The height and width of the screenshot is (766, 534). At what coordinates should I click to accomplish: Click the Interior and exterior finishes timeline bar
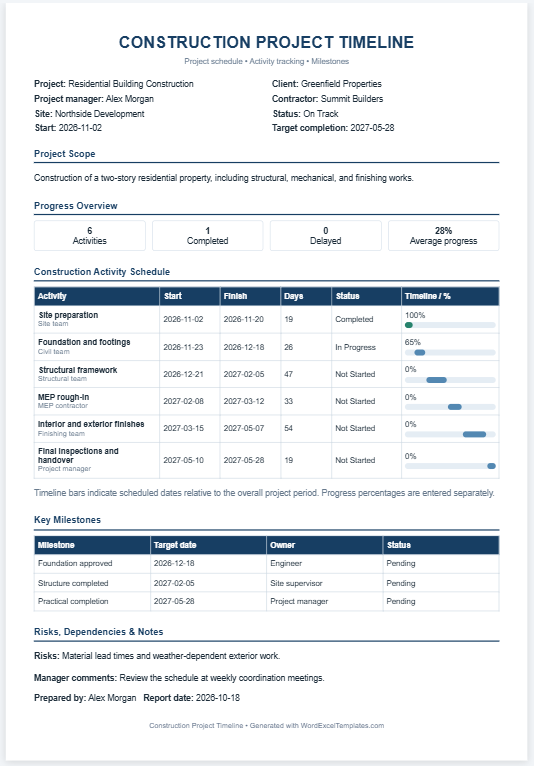click(474, 434)
